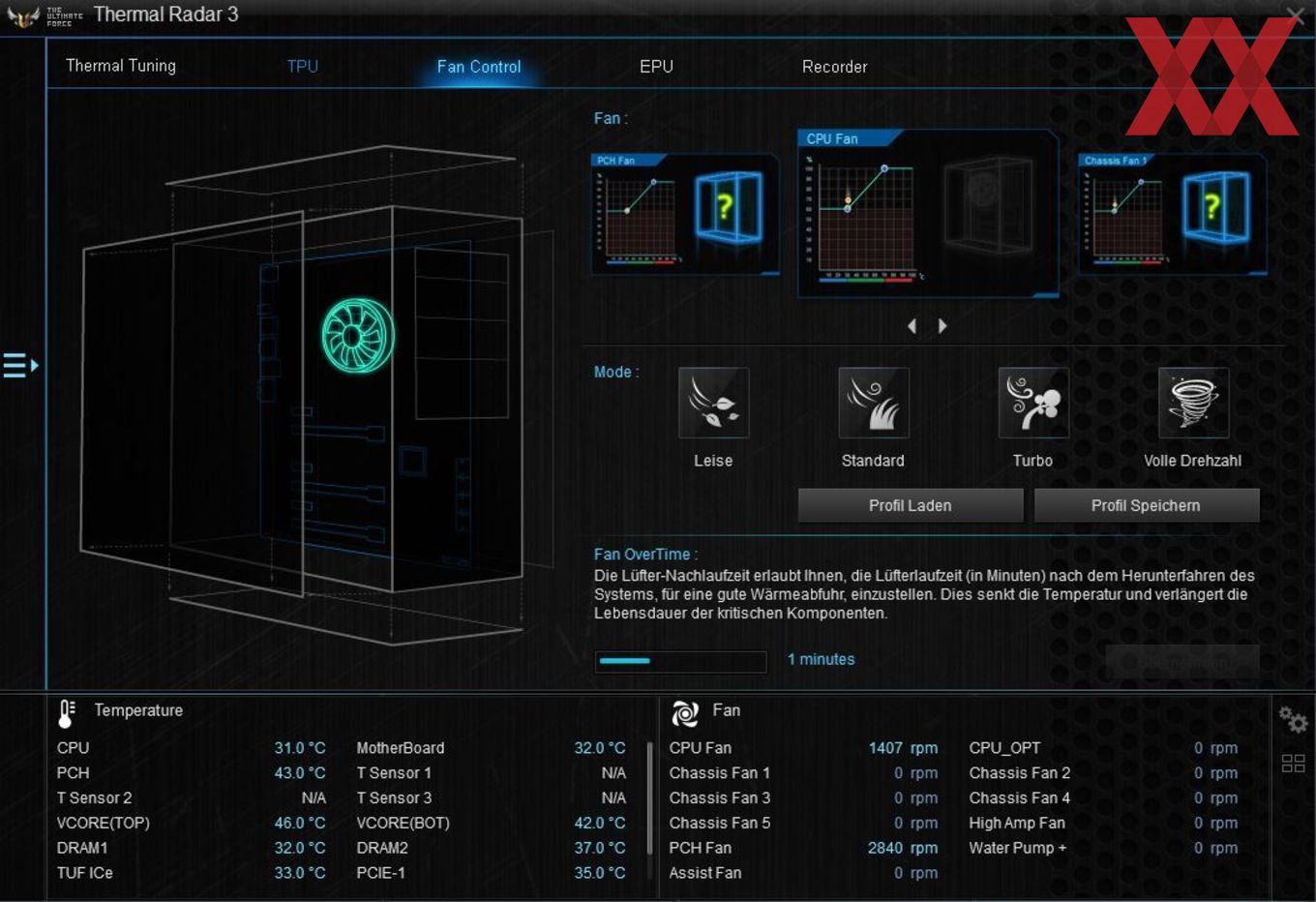Click the CPU temperature value 31.0 °C
The width and height of the screenshot is (1316, 902).
coord(300,748)
